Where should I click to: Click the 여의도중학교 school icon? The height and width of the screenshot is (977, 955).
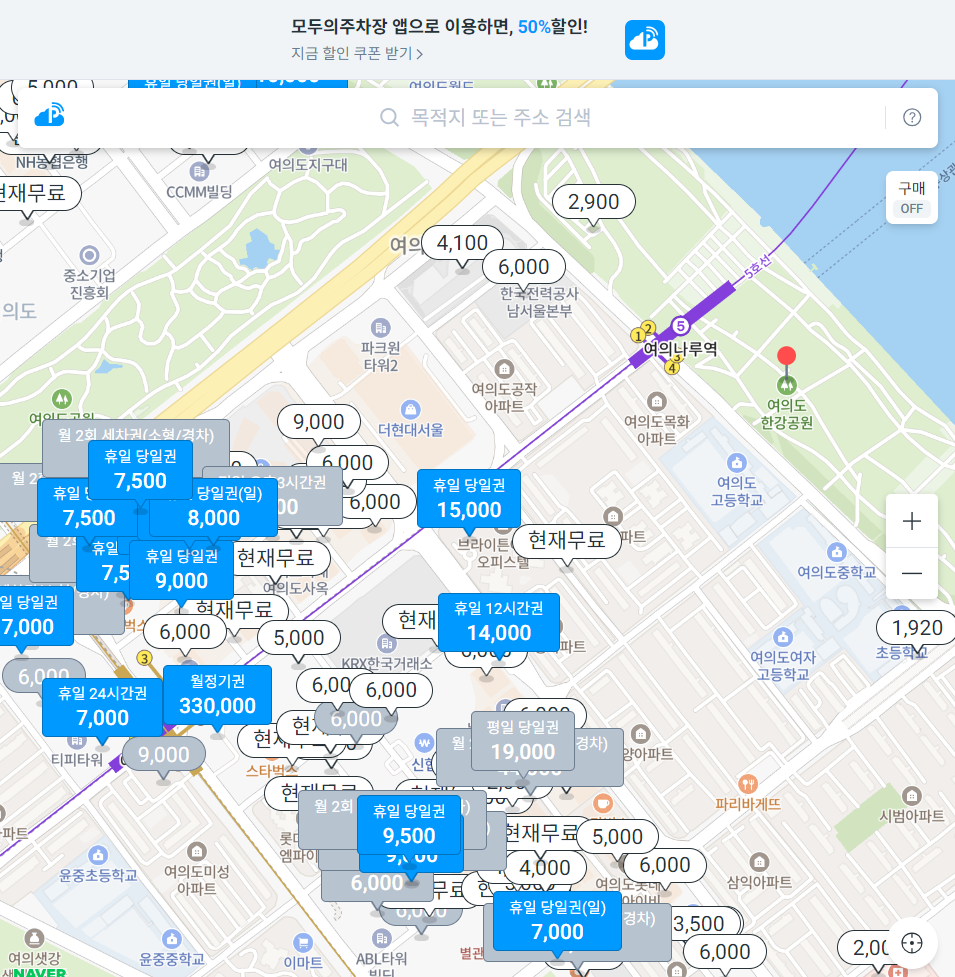click(837, 552)
